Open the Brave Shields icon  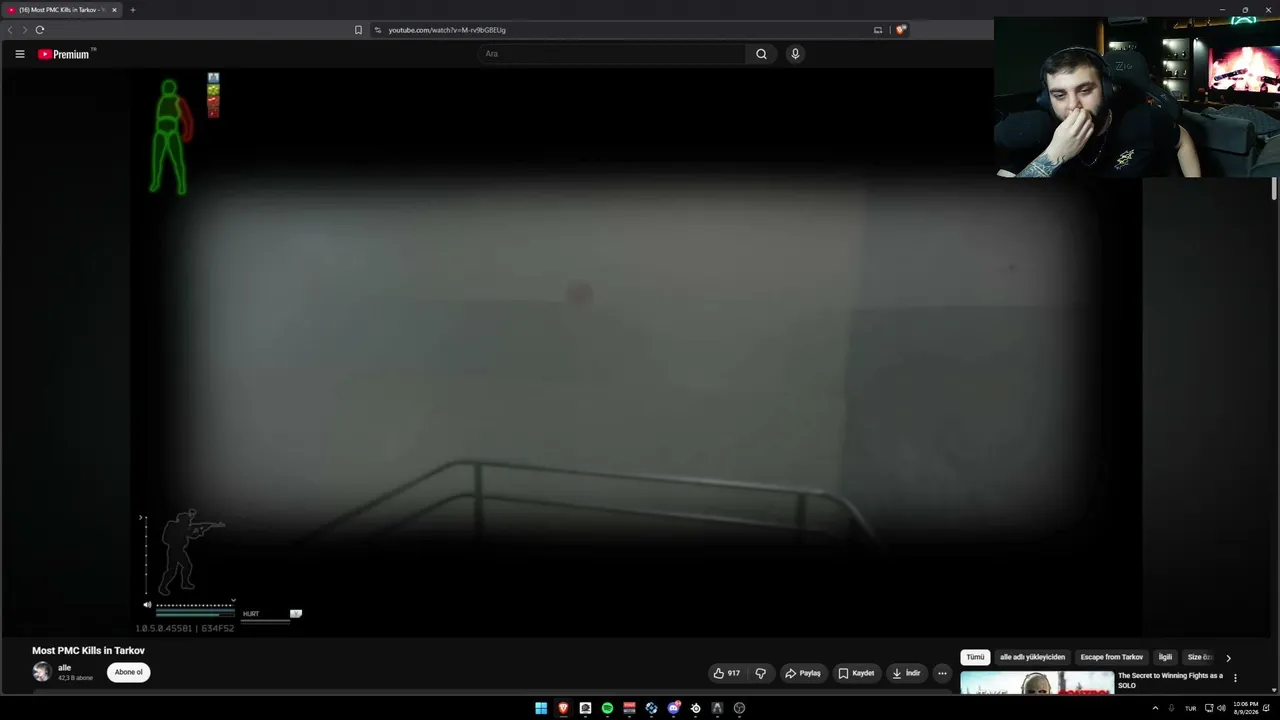pyautogui.click(x=901, y=30)
